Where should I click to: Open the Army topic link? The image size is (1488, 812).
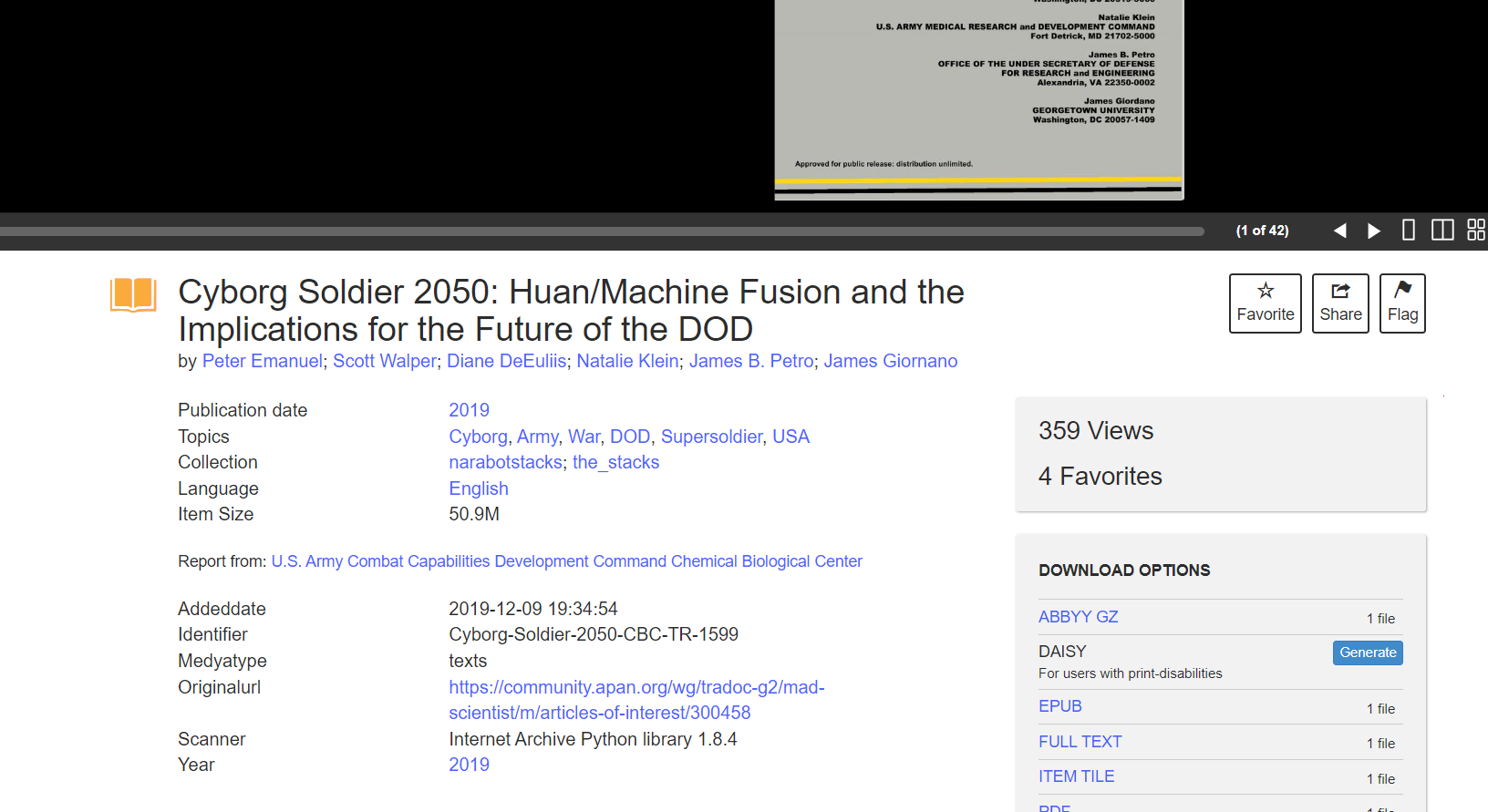click(x=538, y=437)
